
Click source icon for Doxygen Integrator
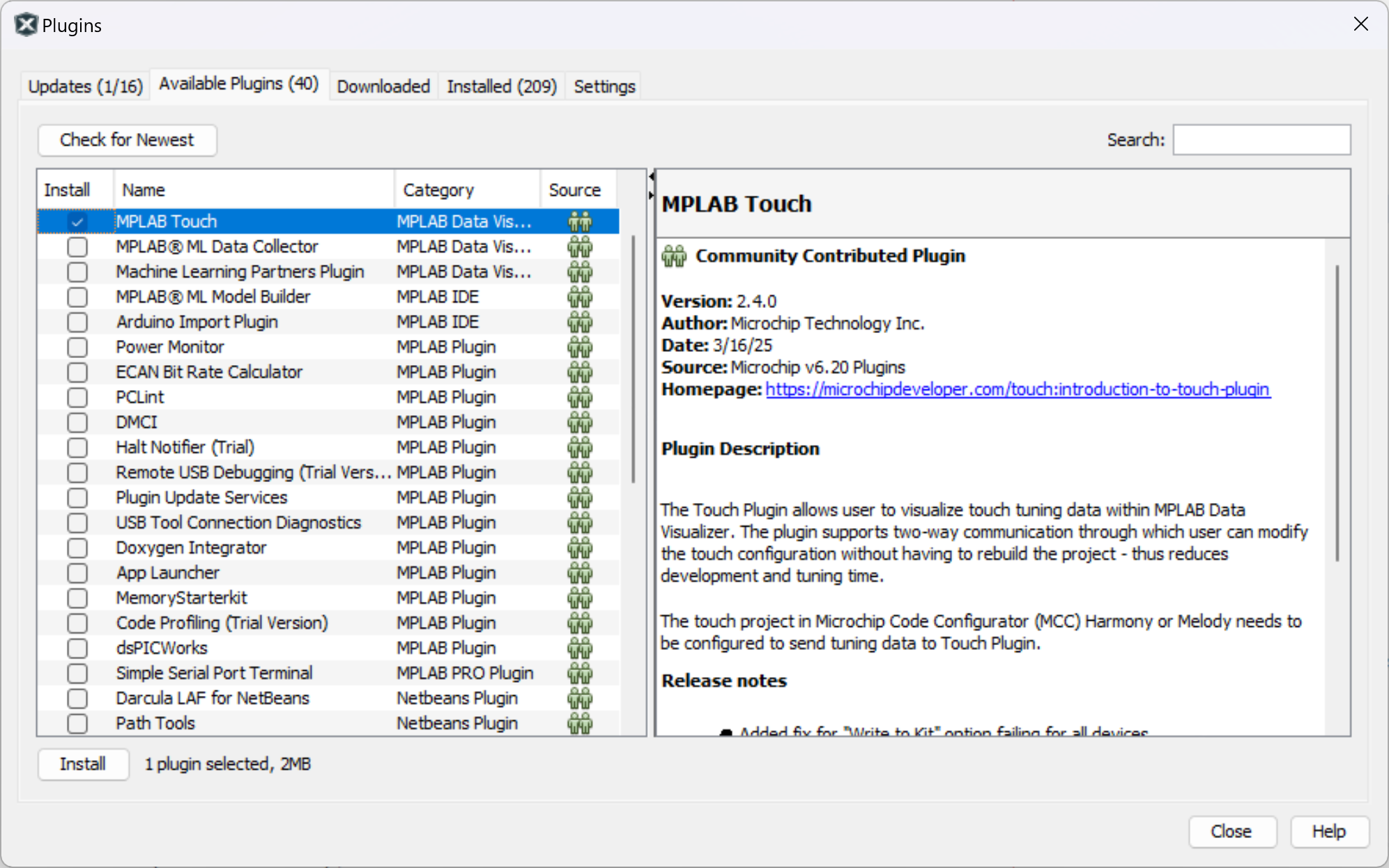tap(579, 548)
